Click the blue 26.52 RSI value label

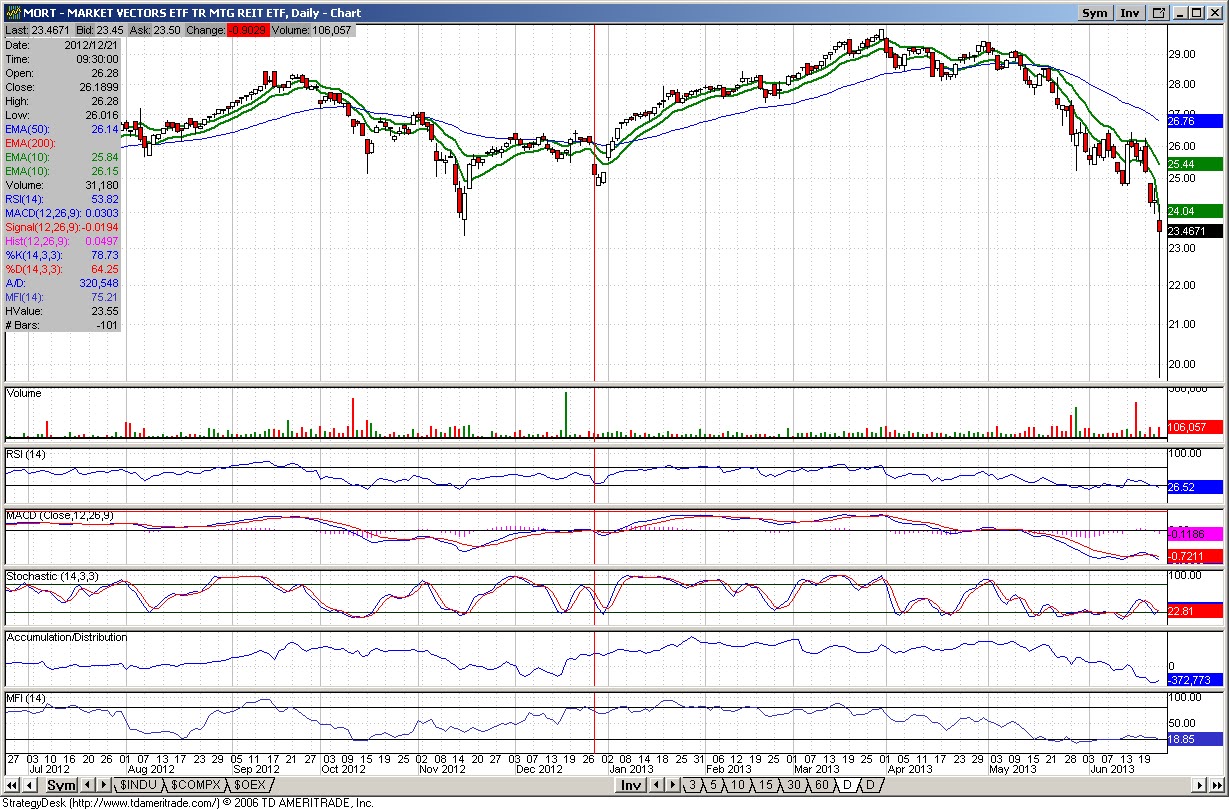(x=1194, y=487)
